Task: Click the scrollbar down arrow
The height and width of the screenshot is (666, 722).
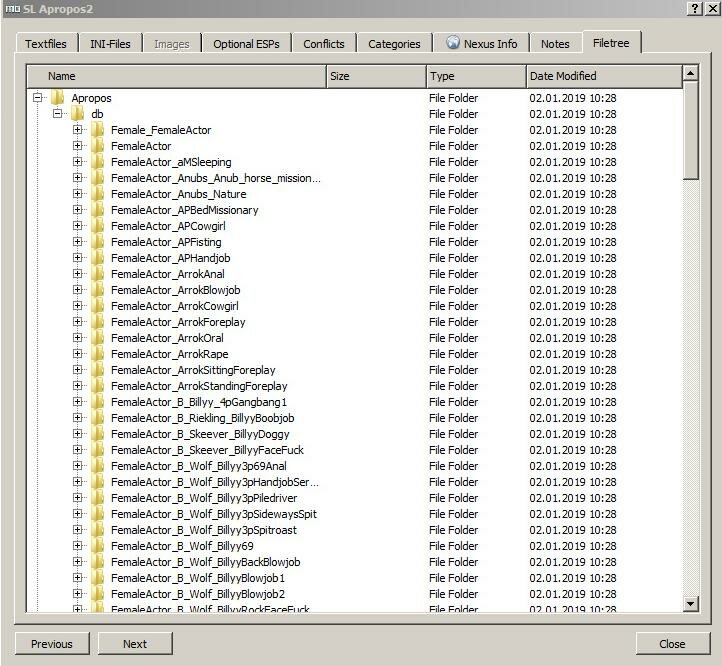Action: 690,603
